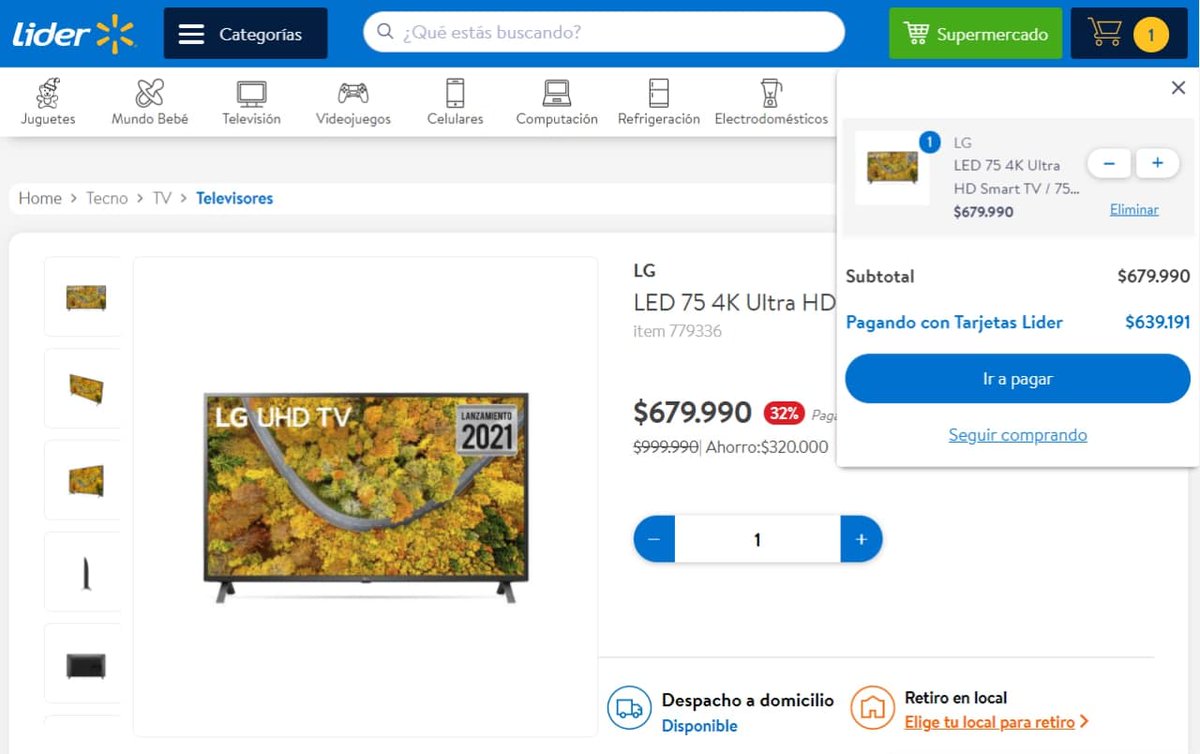Click the Lider logo
Viewport: 1200px width, 754px height.
[74, 33]
